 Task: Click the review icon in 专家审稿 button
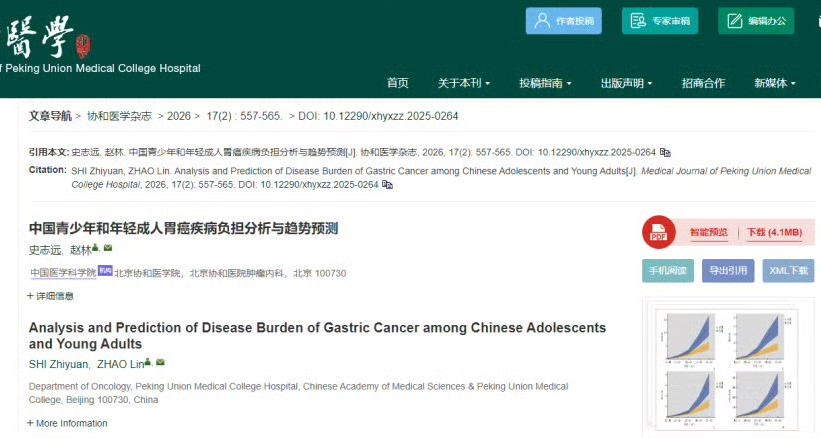pos(638,21)
